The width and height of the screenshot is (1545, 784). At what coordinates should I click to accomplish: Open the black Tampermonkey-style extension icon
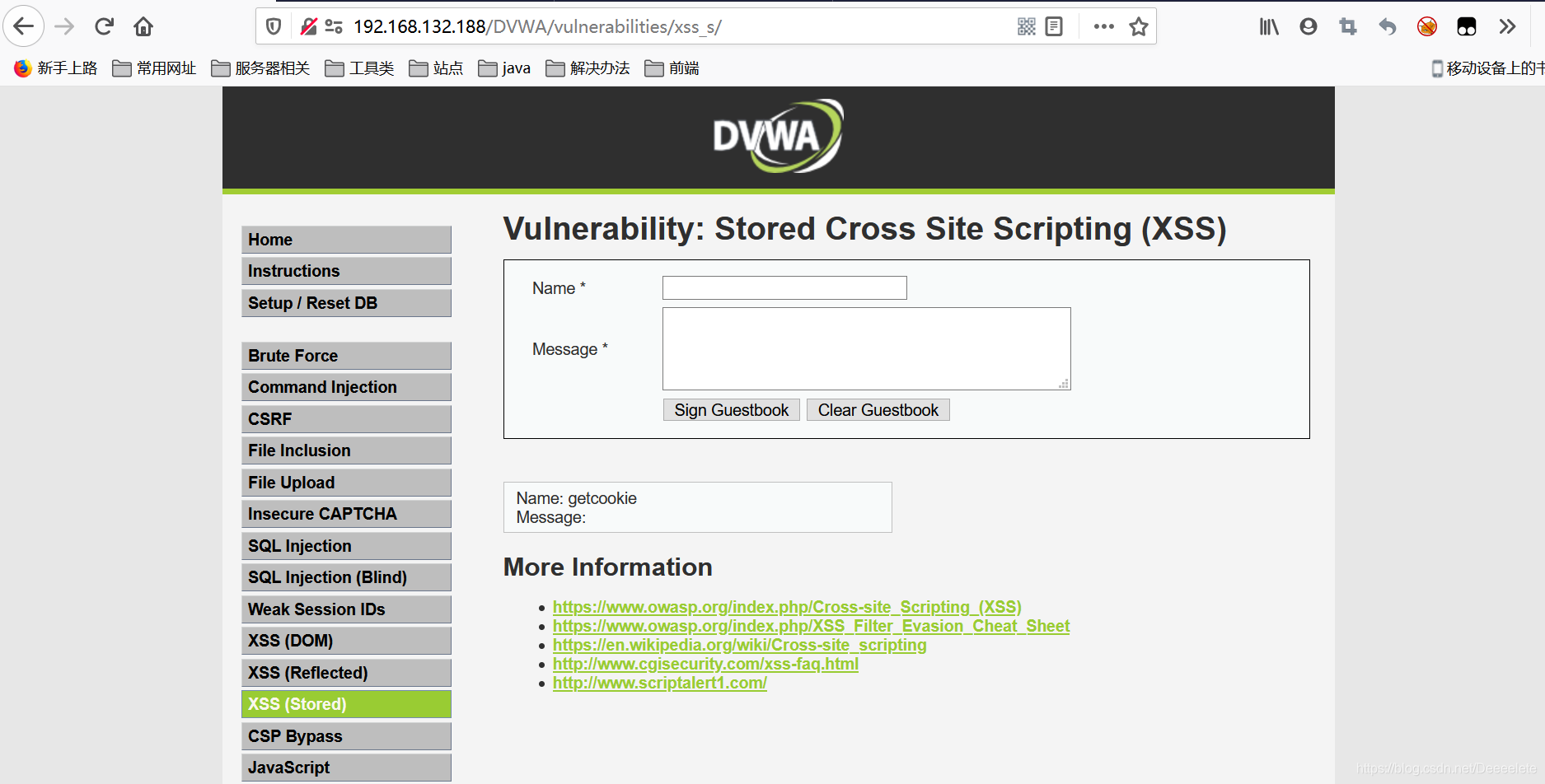pyautogui.click(x=1467, y=26)
